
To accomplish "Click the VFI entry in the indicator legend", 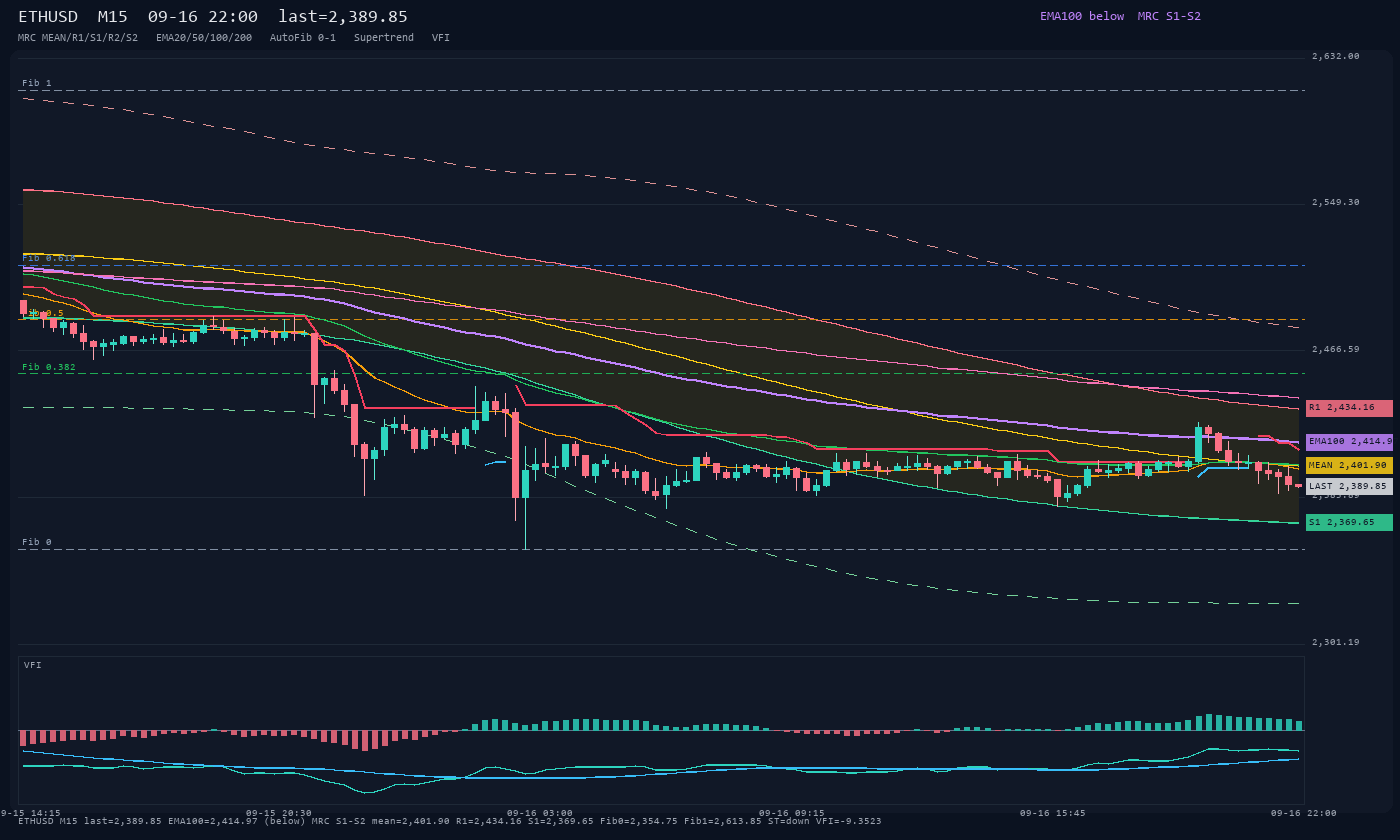I will tap(441, 38).
